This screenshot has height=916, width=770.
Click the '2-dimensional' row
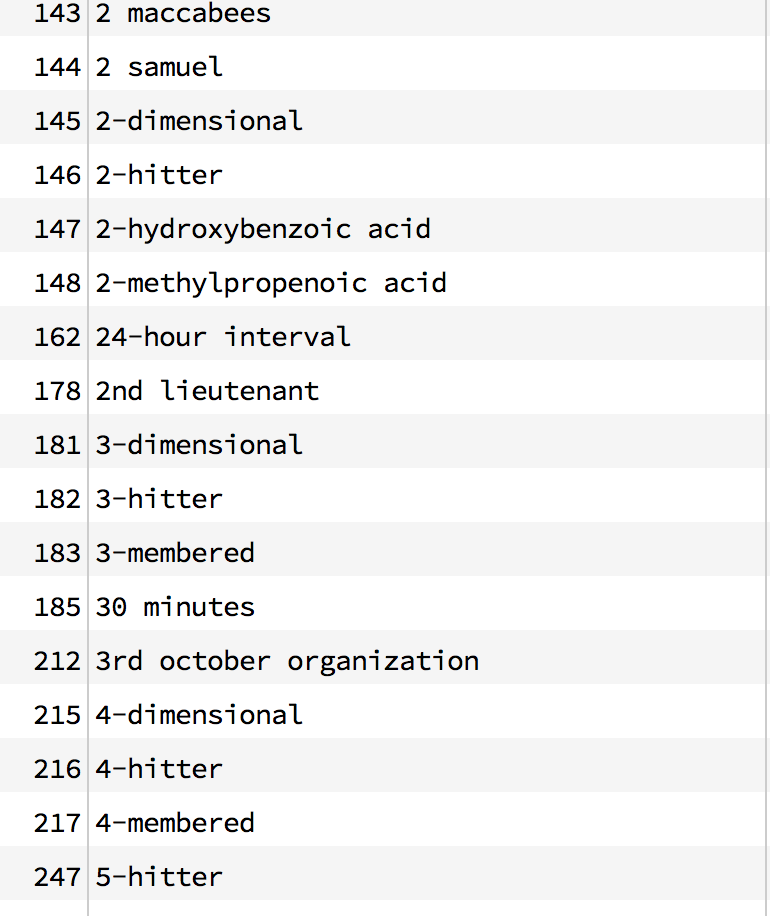[x=383, y=117]
